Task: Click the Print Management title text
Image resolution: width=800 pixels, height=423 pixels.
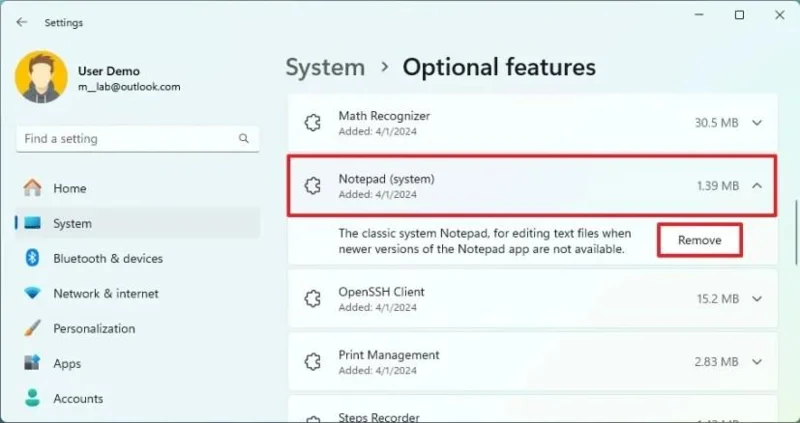Action: (389, 355)
